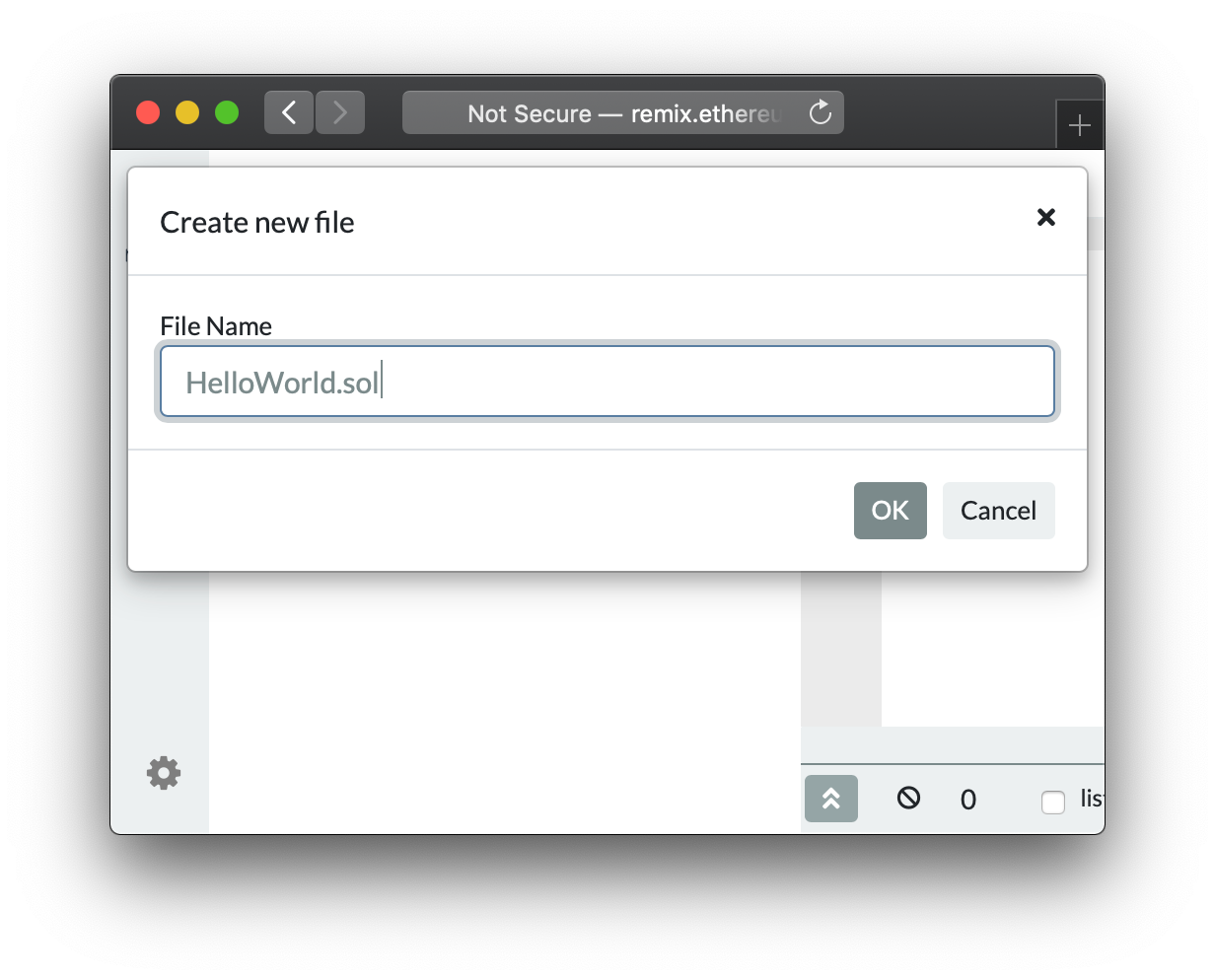
Task: Enable the listen checkbox in terminal
Action: point(1053,803)
